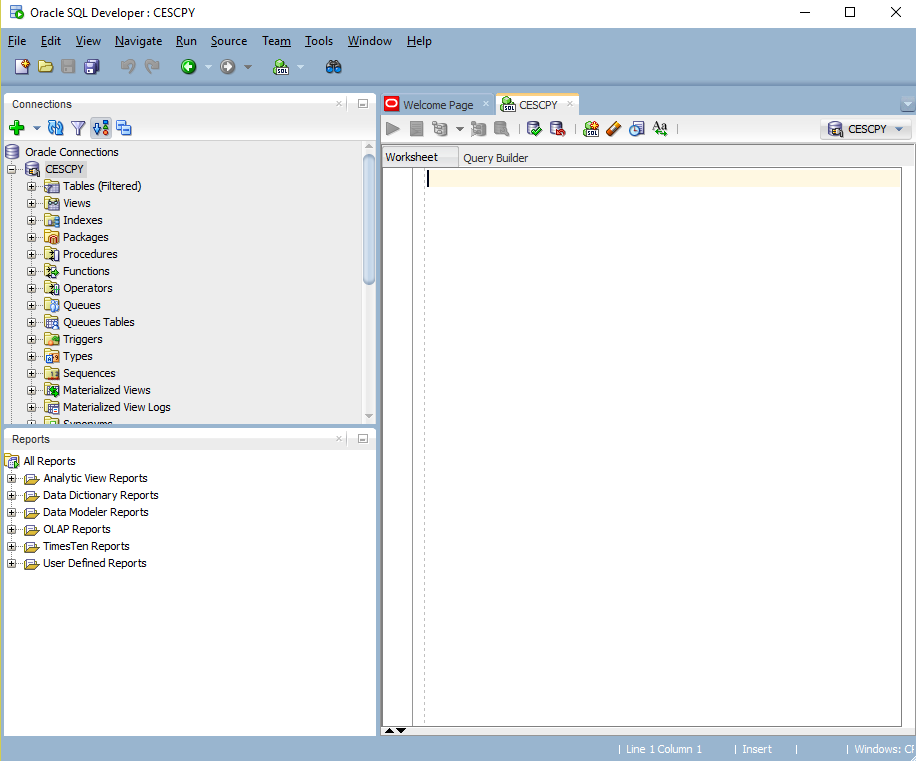The width and height of the screenshot is (916, 761).
Task: Click the Commit icon
Action: pyautogui.click(x=534, y=128)
